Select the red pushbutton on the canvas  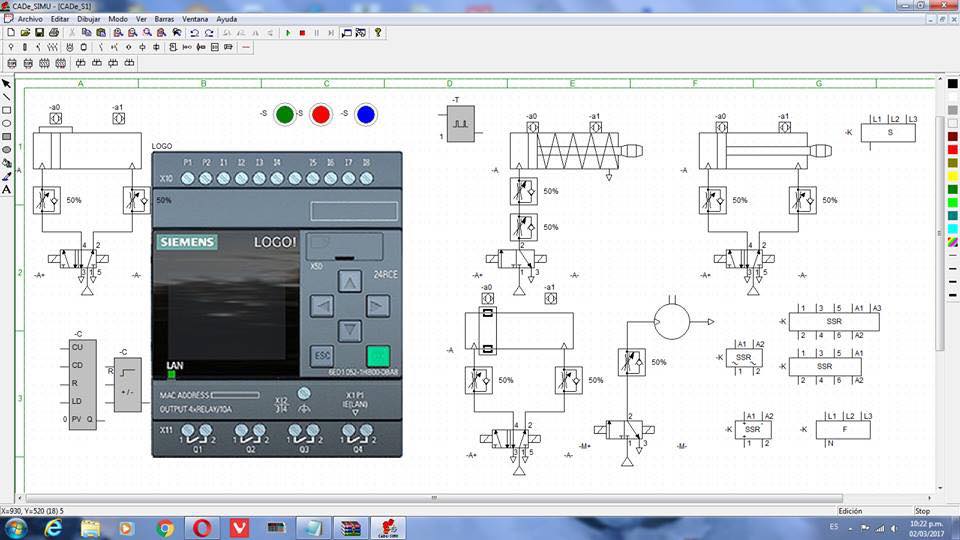(x=320, y=114)
